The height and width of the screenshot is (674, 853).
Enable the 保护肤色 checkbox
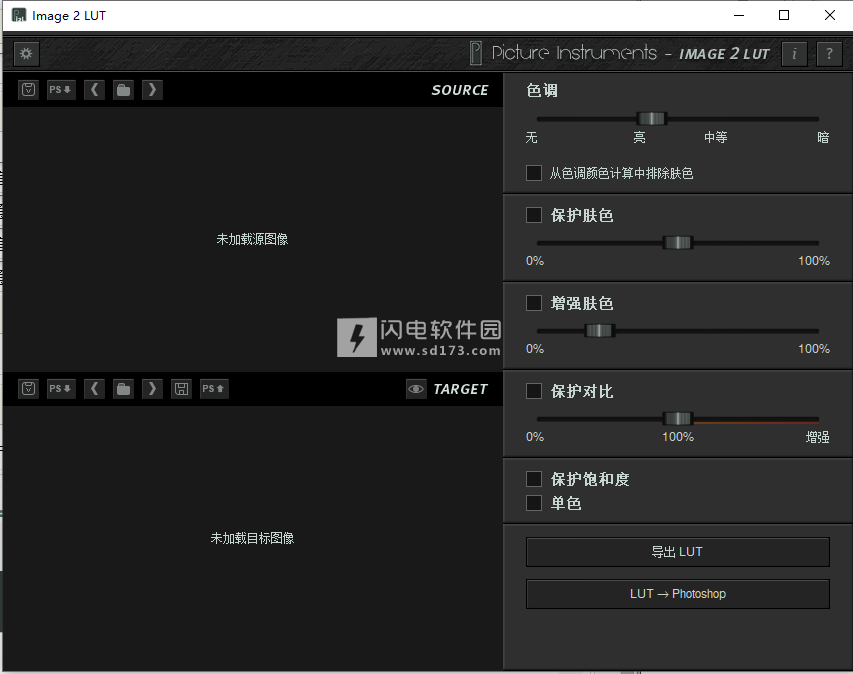tap(534, 215)
